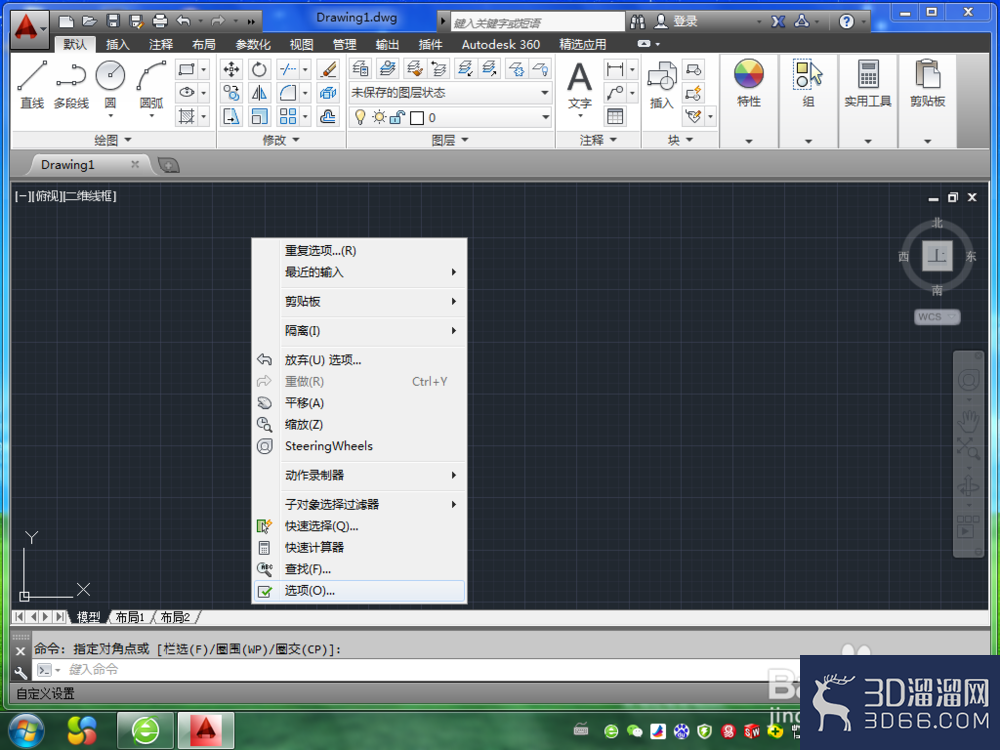Viewport: 1000px width, 750px height.
Task: Click the Mirror tool icon
Action: (259, 93)
